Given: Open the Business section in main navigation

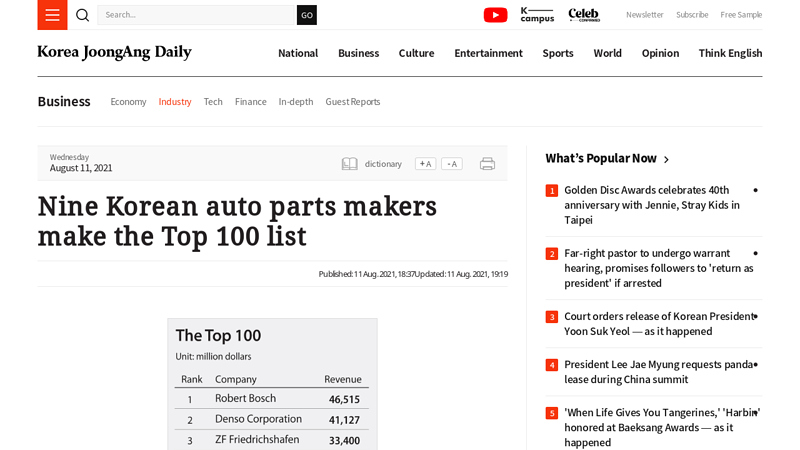Looking at the screenshot, I should tap(359, 53).
